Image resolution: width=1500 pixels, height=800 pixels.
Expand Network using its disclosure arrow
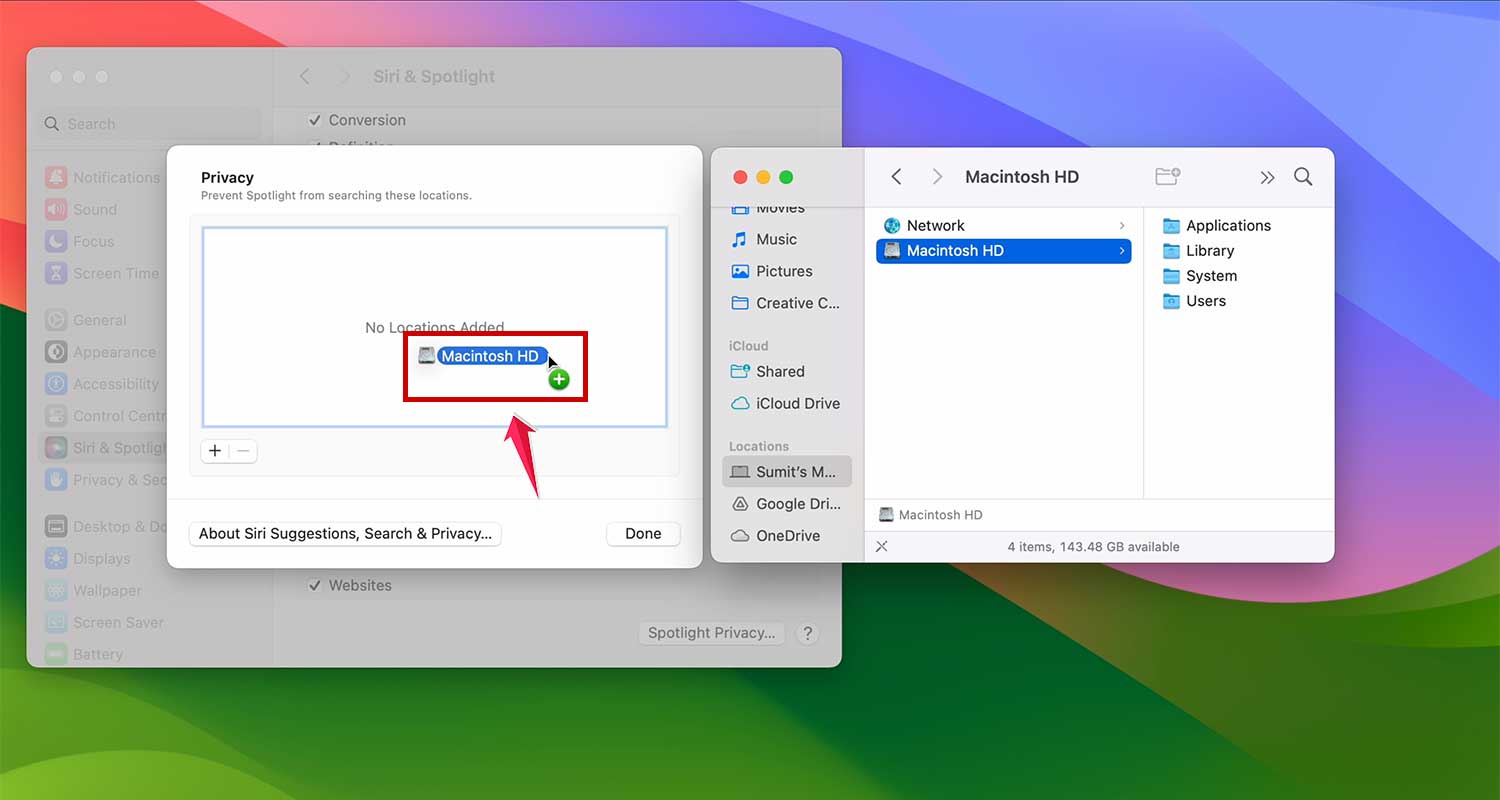[1122, 225]
